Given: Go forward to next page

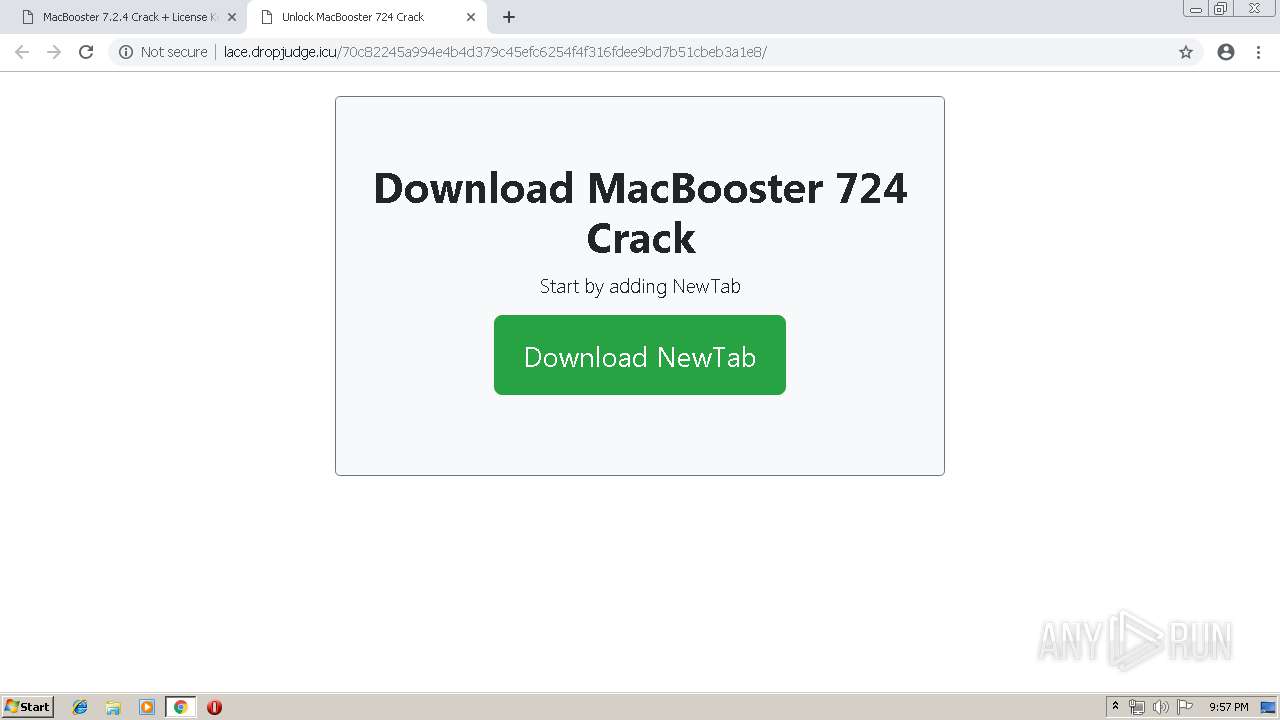Looking at the screenshot, I should [54, 52].
